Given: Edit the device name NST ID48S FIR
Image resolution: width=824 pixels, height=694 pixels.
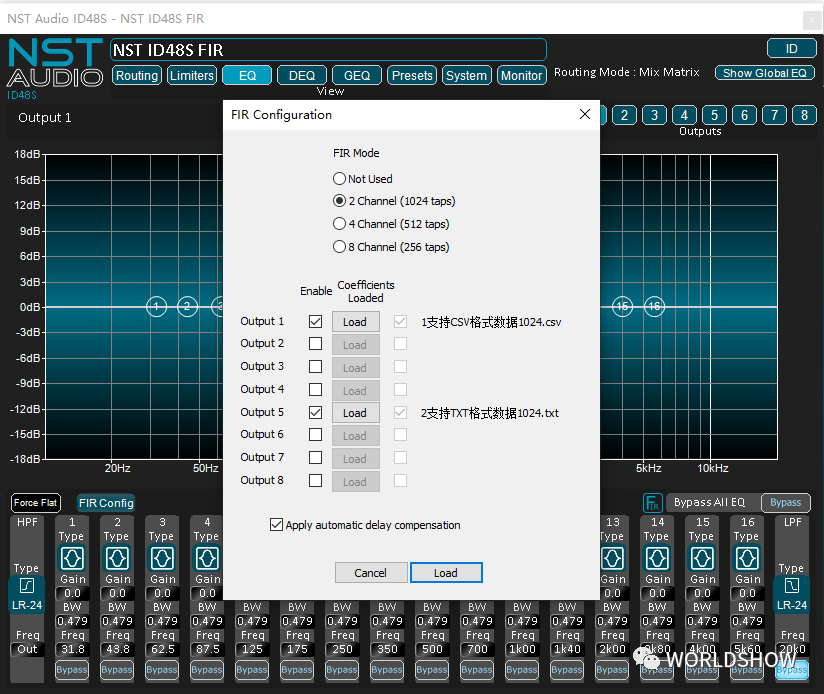Looking at the screenshot, I should 328,50.
